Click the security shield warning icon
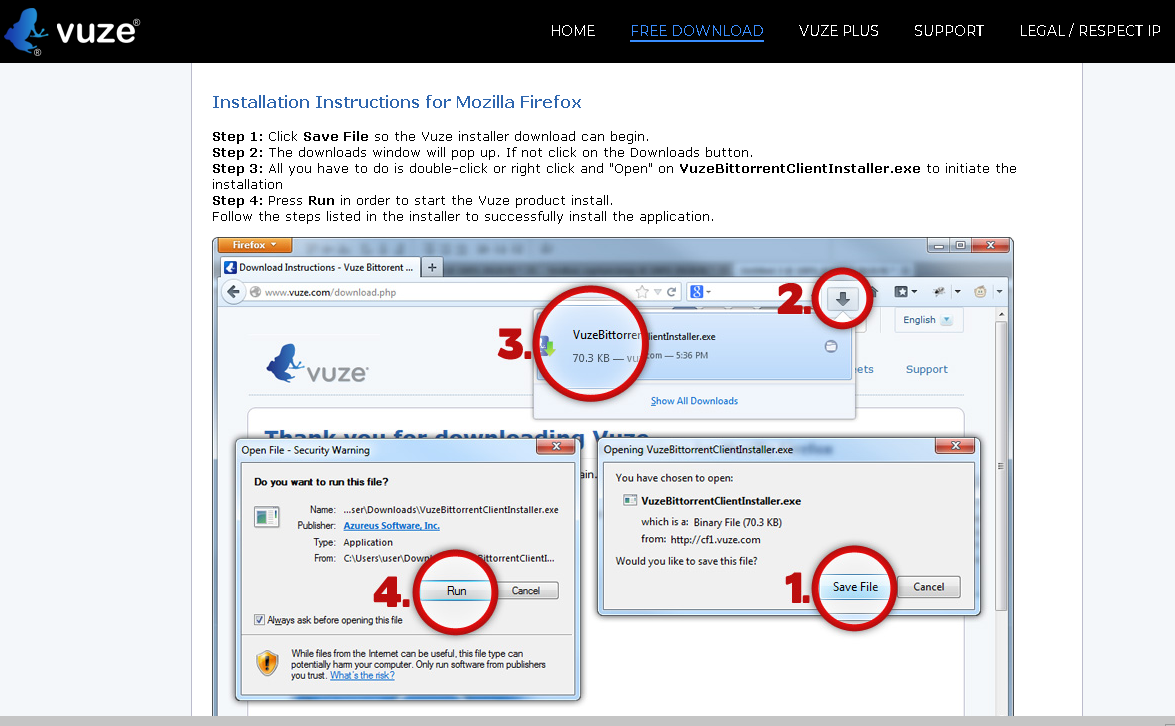 pos(267,663)
